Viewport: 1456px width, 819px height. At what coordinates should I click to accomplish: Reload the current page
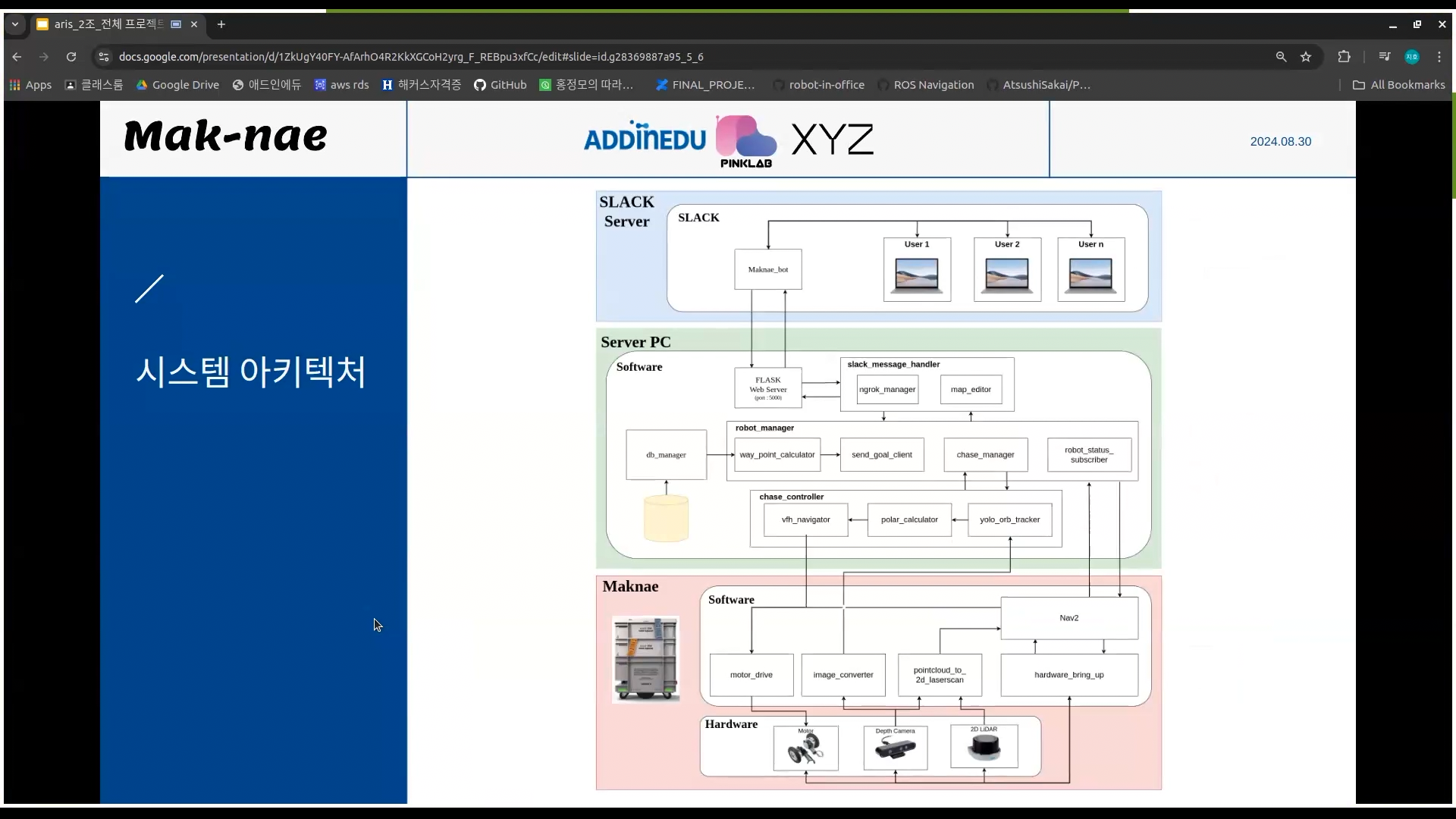coord(71,57)
